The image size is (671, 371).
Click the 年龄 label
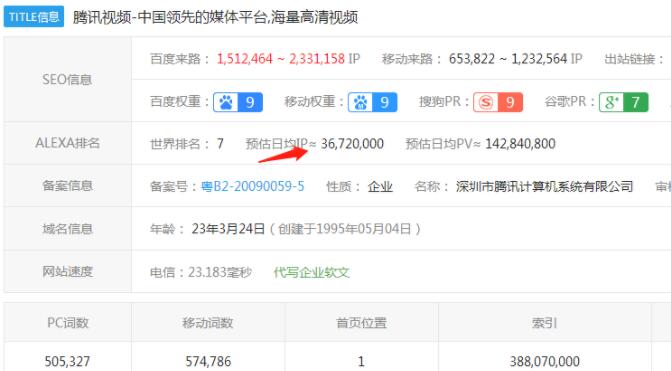166,229
